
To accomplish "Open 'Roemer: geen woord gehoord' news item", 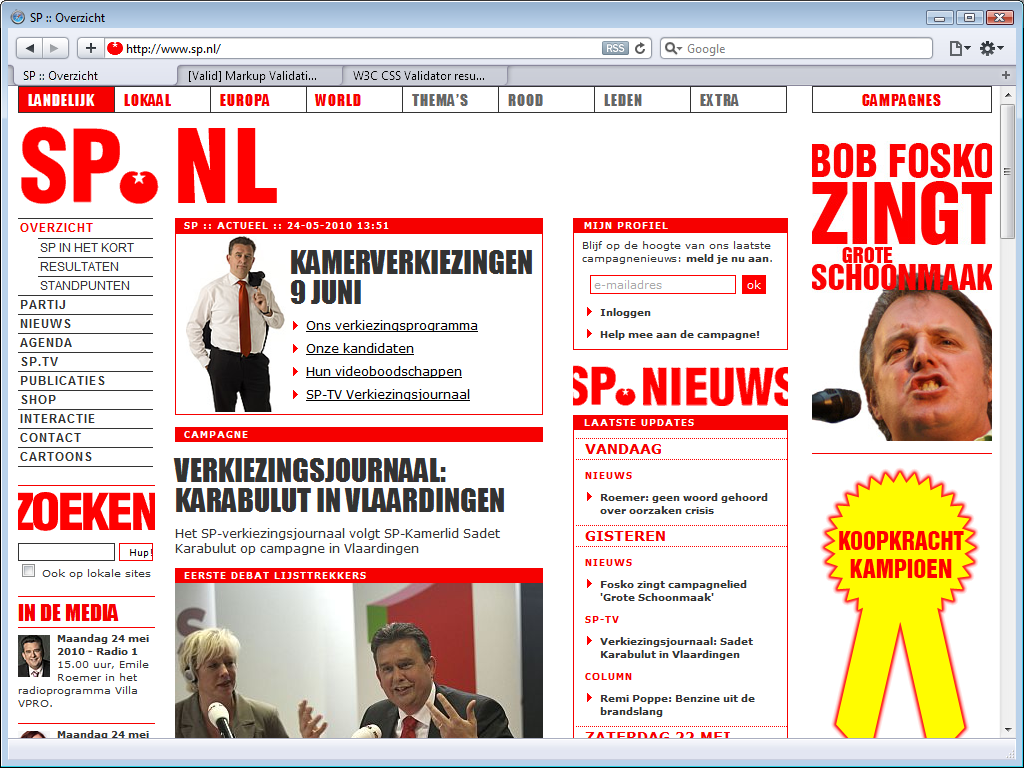I will pyautogui.click(x=684, y=504).
